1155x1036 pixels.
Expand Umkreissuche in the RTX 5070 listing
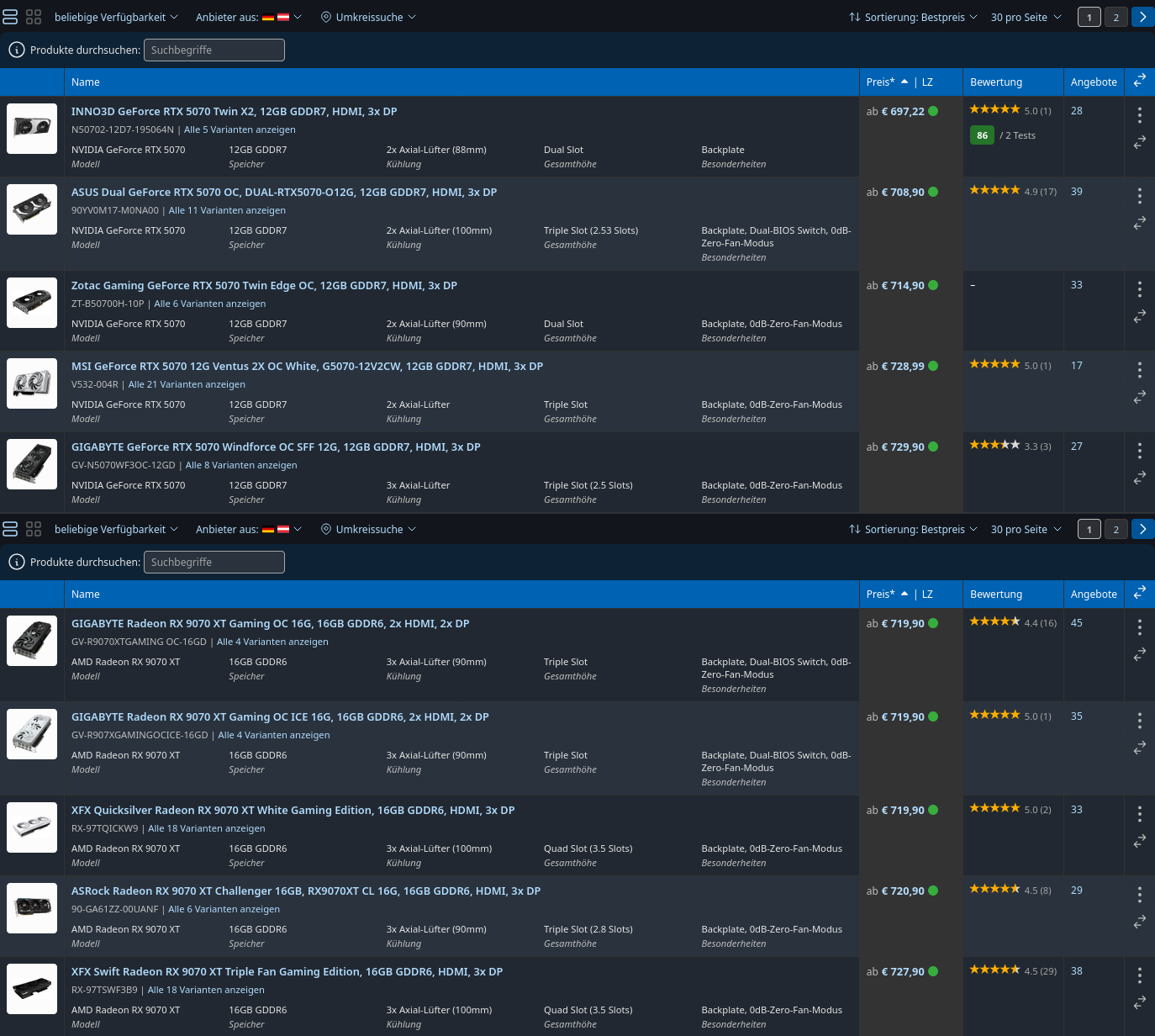point(368,17)
